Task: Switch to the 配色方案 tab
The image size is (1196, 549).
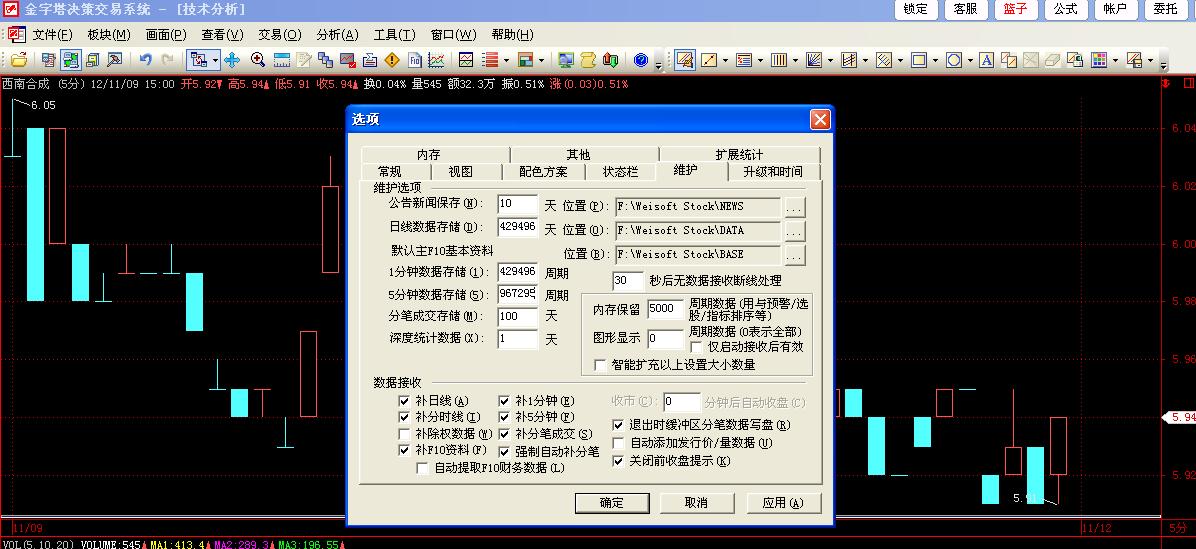Action: (543, 171)
